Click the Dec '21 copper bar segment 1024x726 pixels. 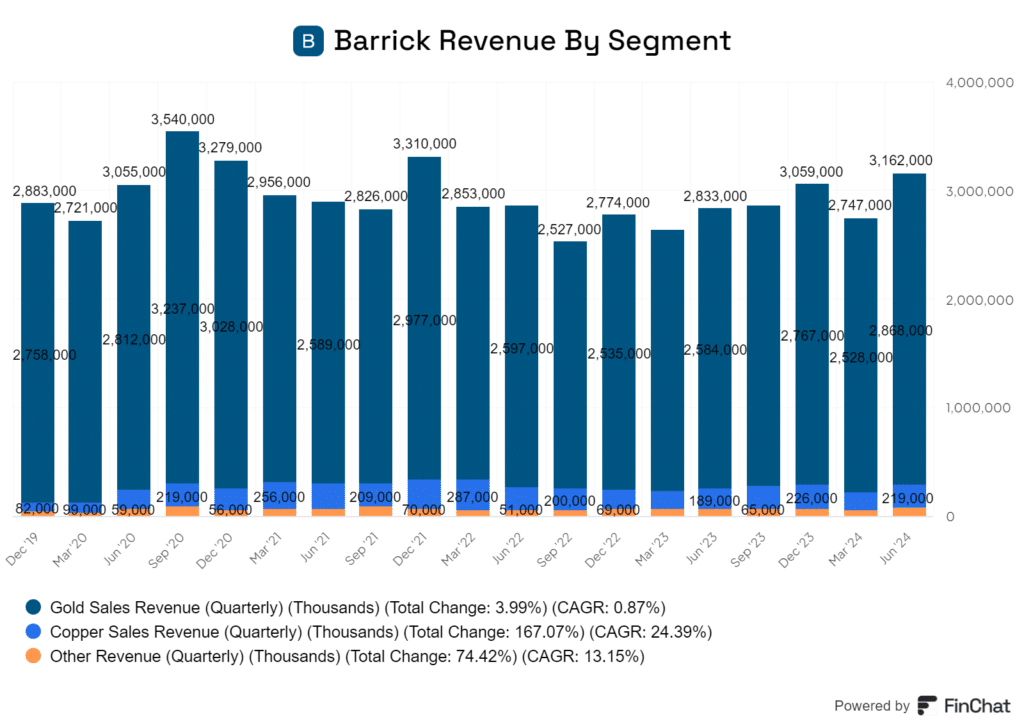[x=424, y=494]
